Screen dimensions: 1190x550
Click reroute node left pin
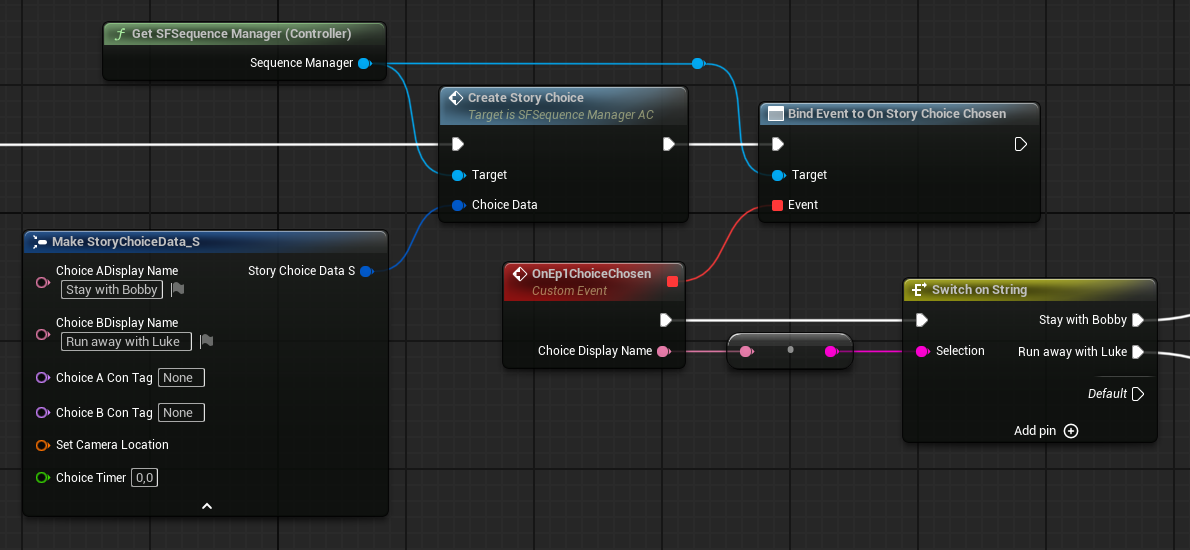coord(746,351)
